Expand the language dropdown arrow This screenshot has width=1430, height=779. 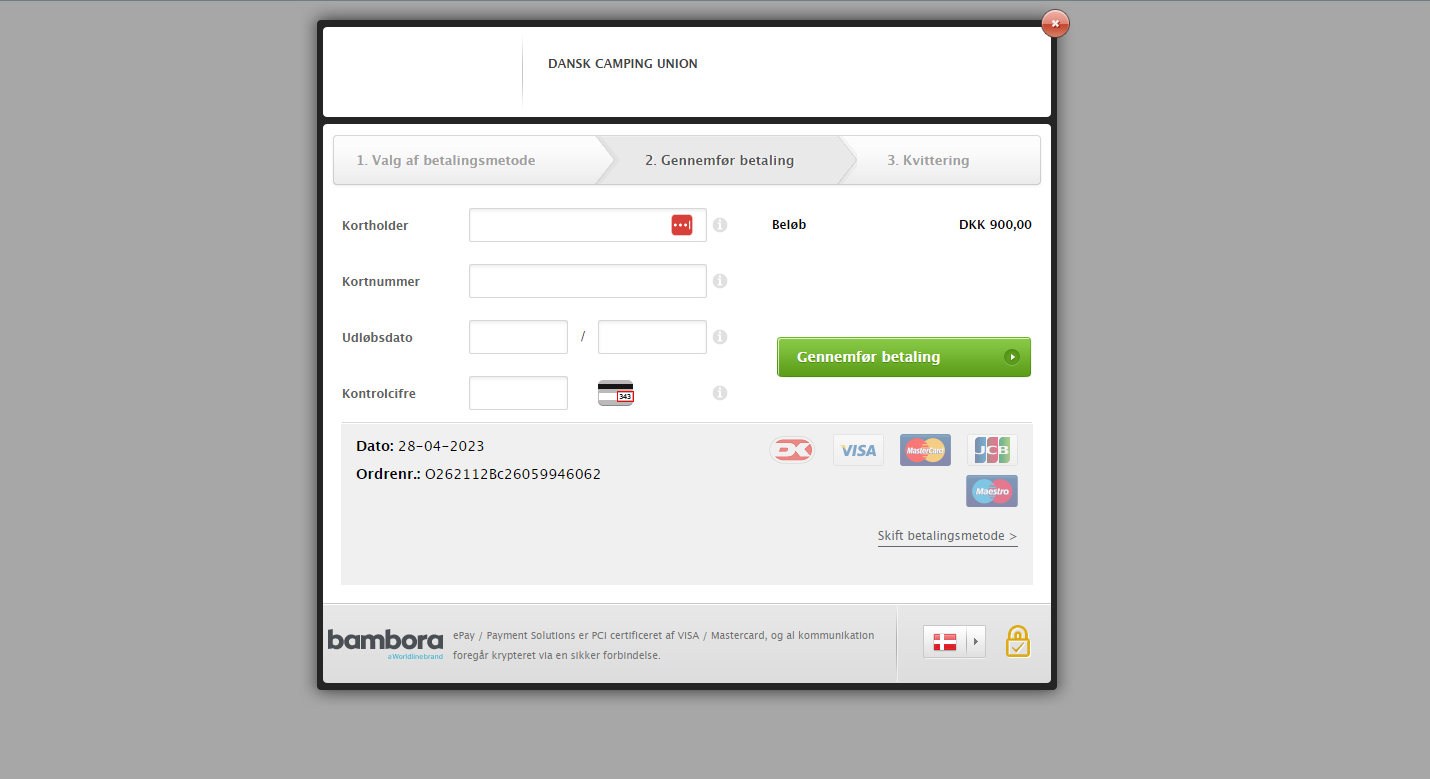pos(976,642)
